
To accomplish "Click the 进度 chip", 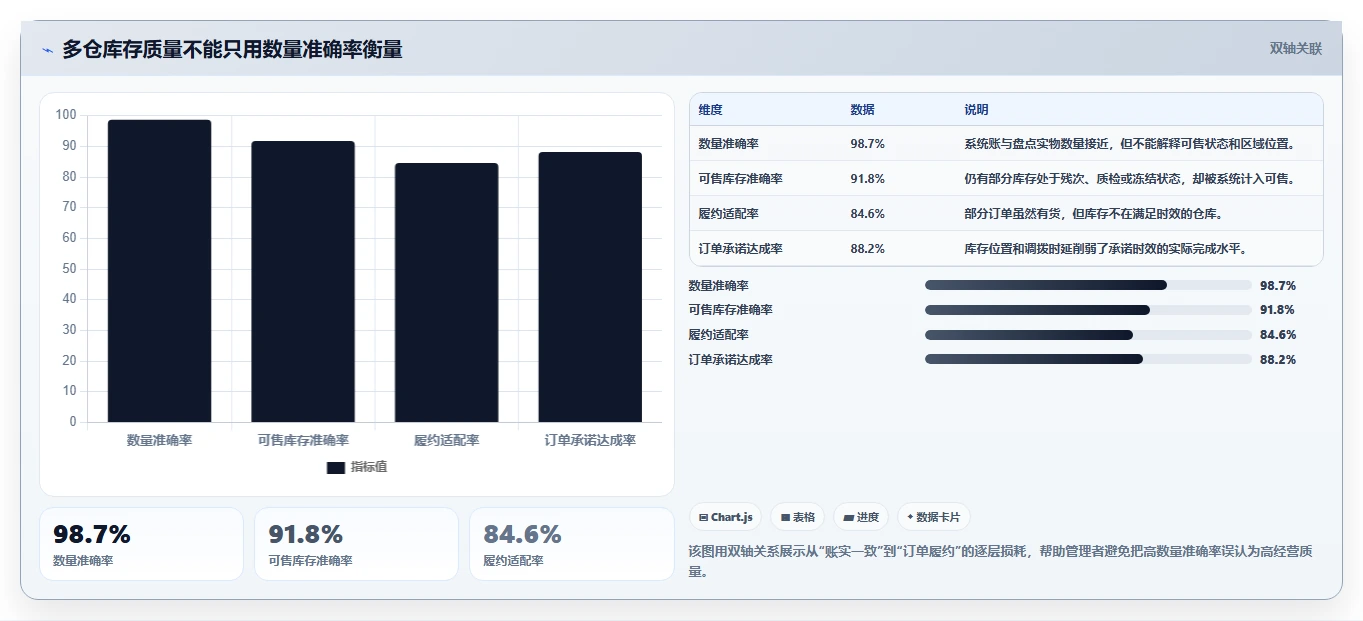I will tap(861, 517).
